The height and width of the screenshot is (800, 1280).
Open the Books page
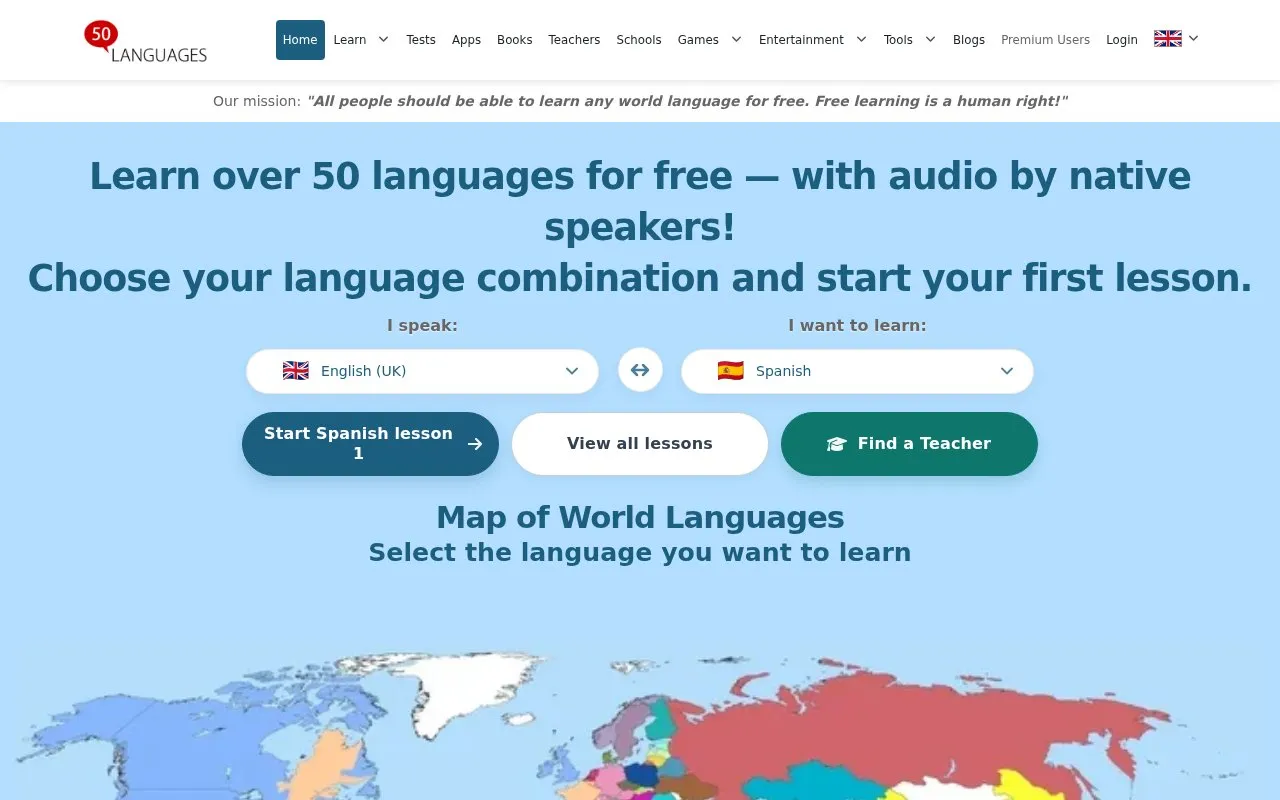click(515, 40)
